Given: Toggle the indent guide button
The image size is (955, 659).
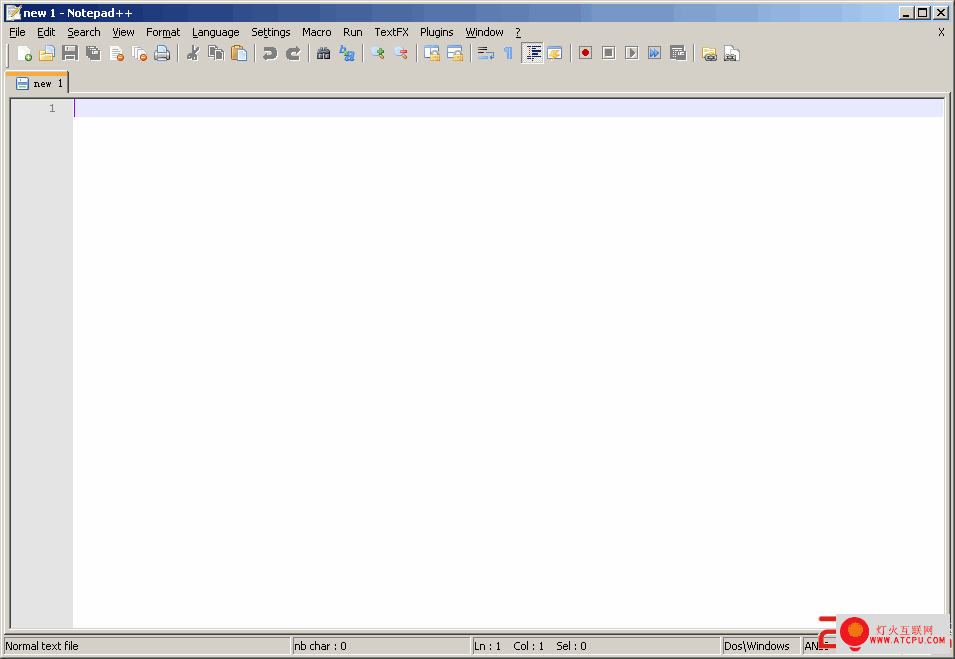Looking at the screenshot, I should 532,54.
